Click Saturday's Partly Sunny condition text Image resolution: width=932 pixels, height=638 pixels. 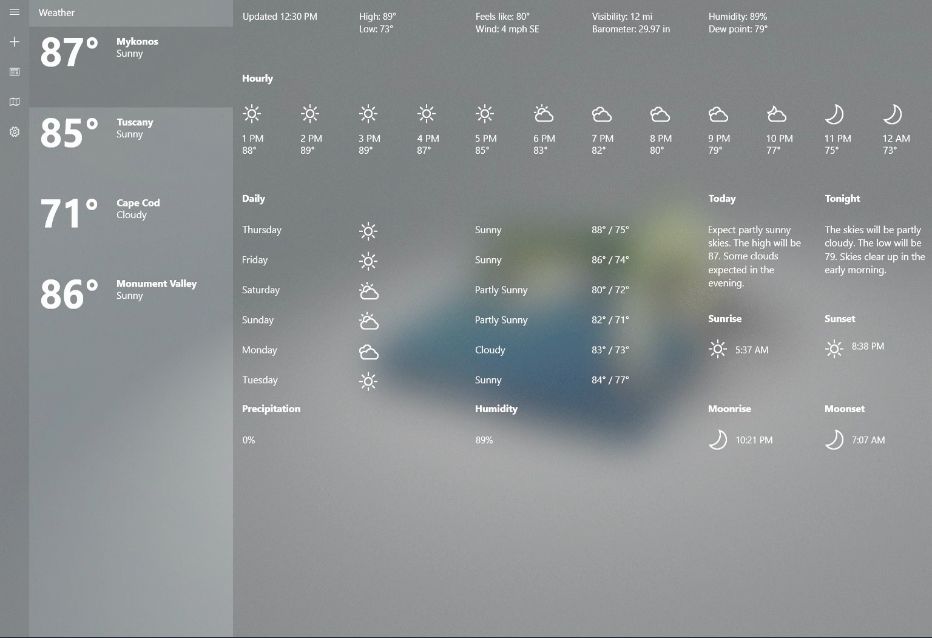501,290
